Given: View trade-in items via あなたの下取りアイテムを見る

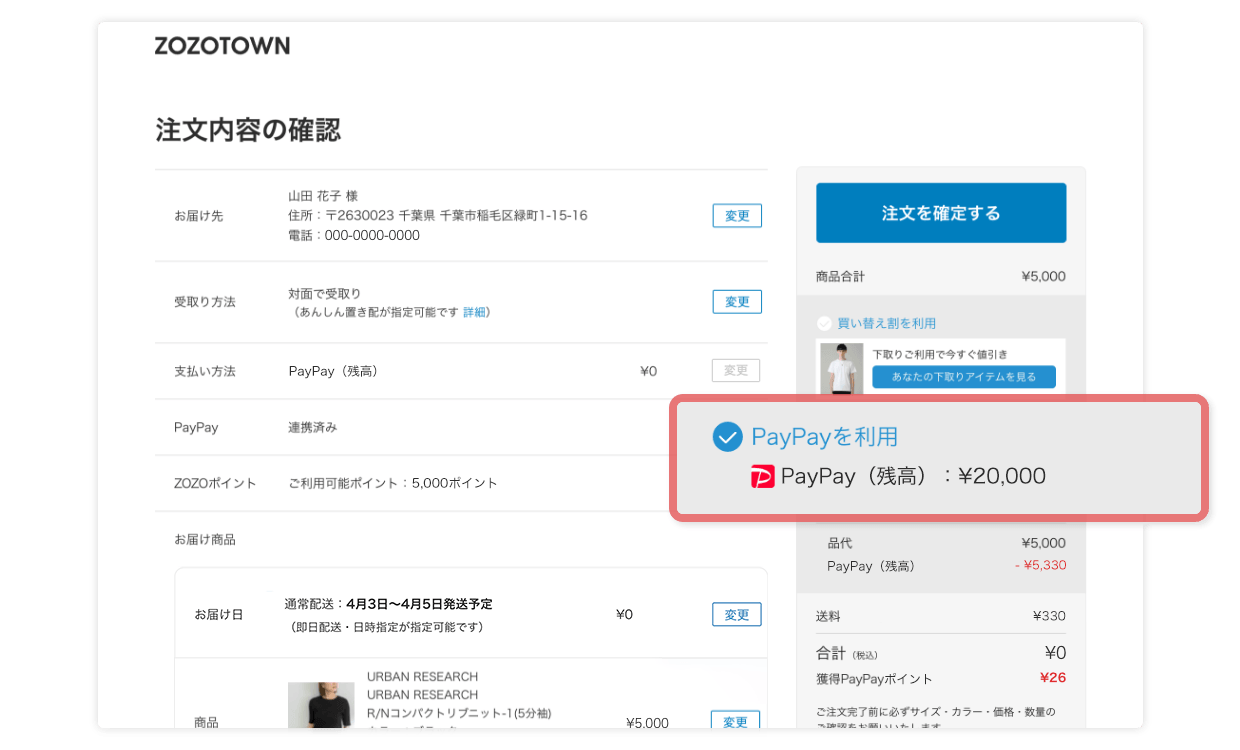Looking at the screenshot, I should pyautogui.click(x=965, y=377).
